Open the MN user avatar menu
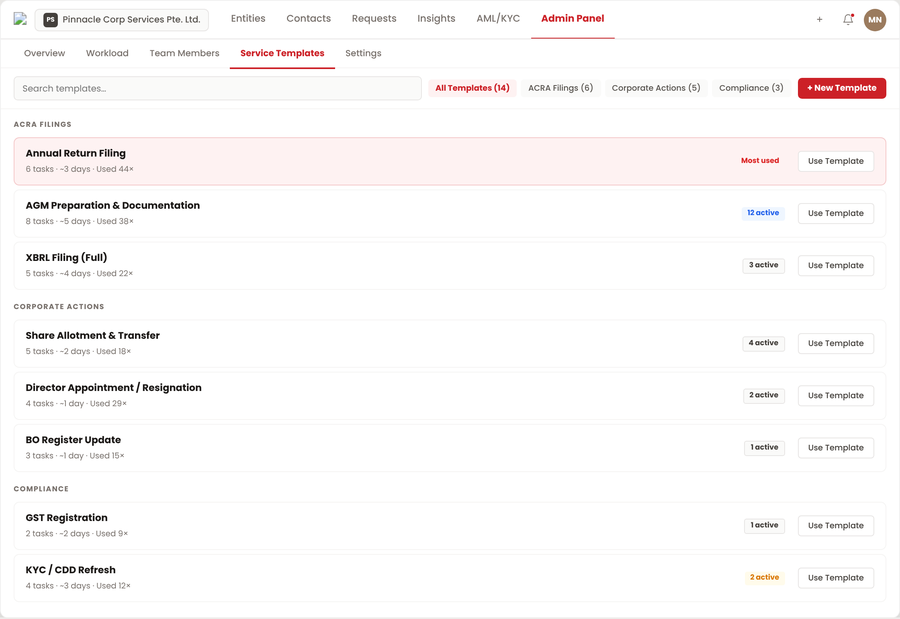This screenshot has height=619, width=900. 875,19
